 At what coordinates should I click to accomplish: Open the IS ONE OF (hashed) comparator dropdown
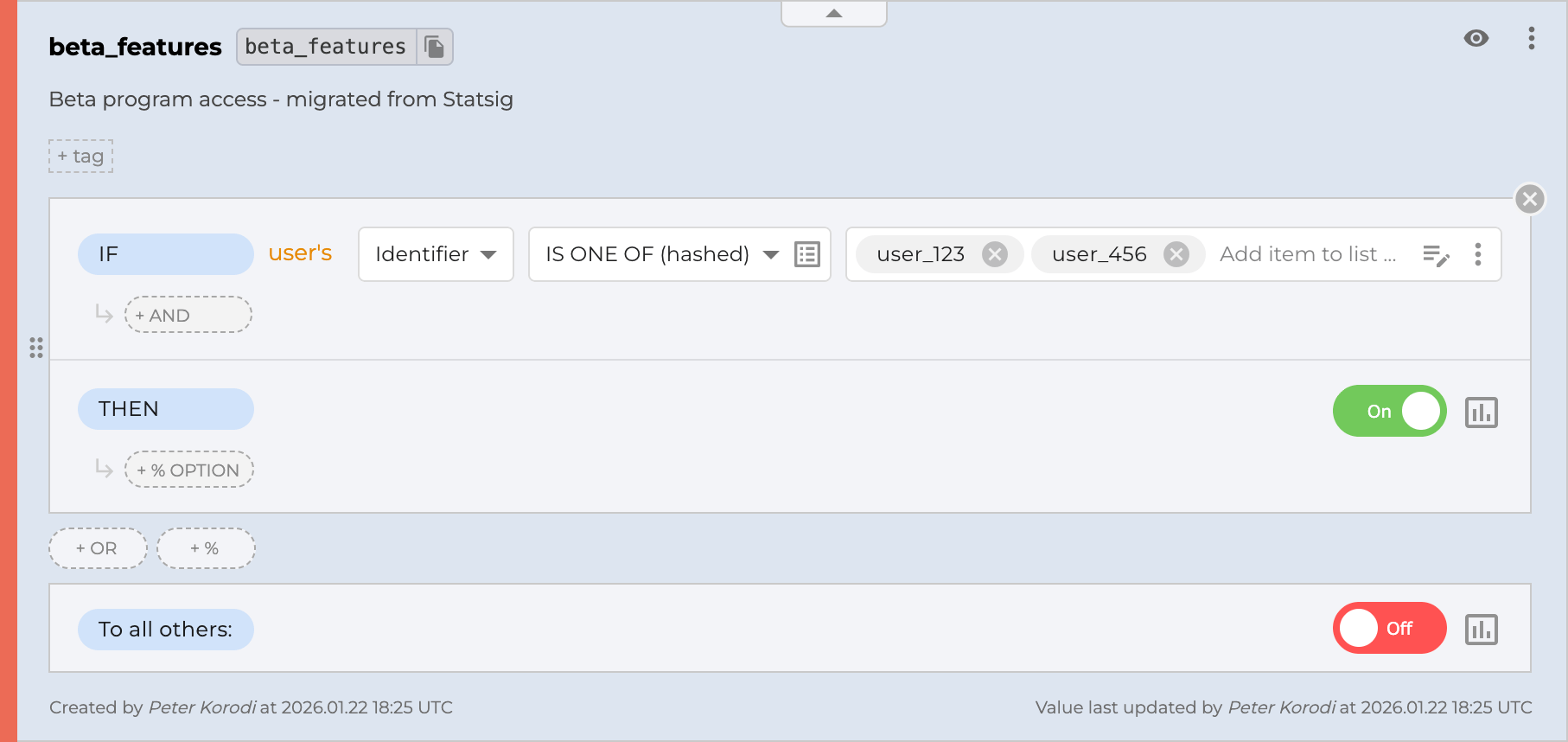tap(662, 253)
